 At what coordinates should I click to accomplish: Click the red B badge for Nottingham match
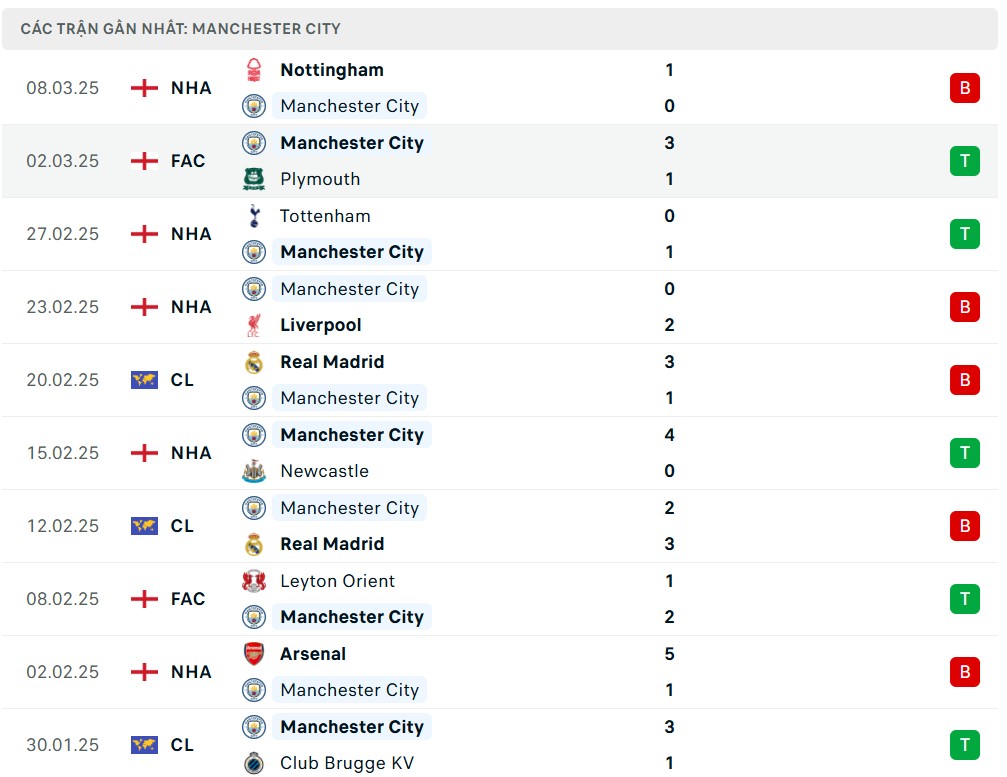pyautogui.click(x=964, y=88)
